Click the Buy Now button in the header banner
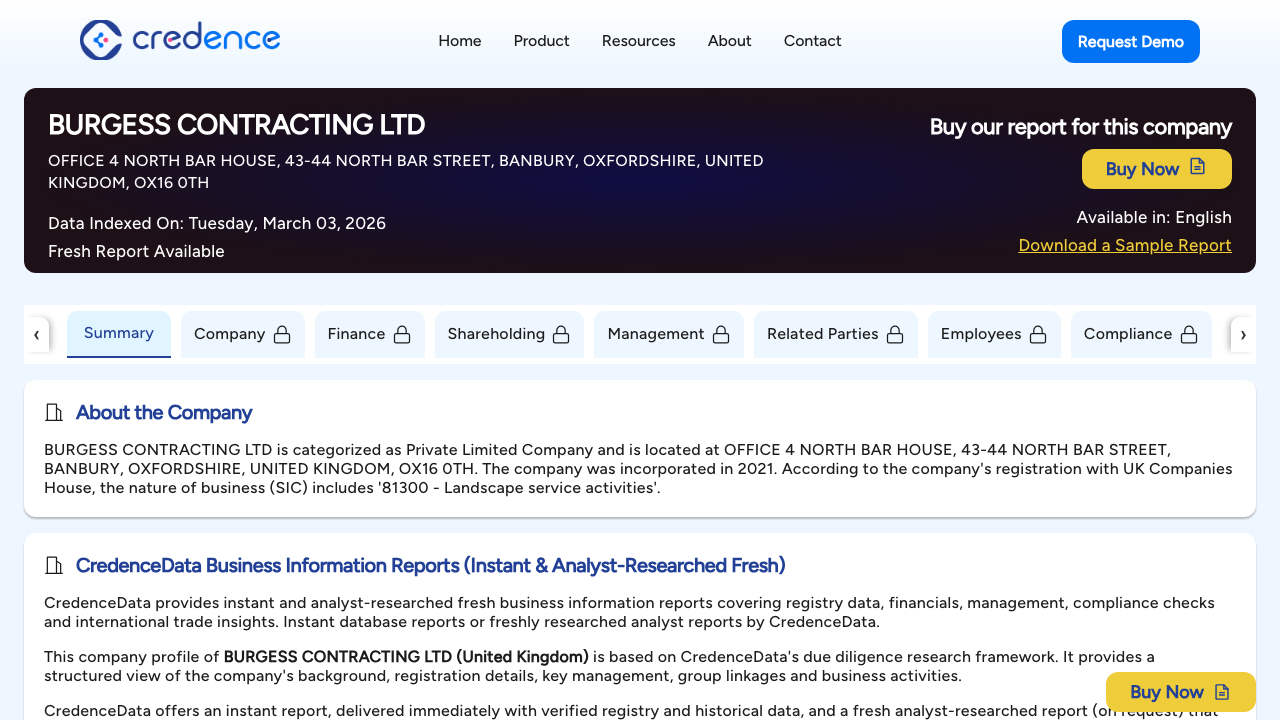Image resolution: width=1280 pixels, height=720 pixels. [1156, 168]
